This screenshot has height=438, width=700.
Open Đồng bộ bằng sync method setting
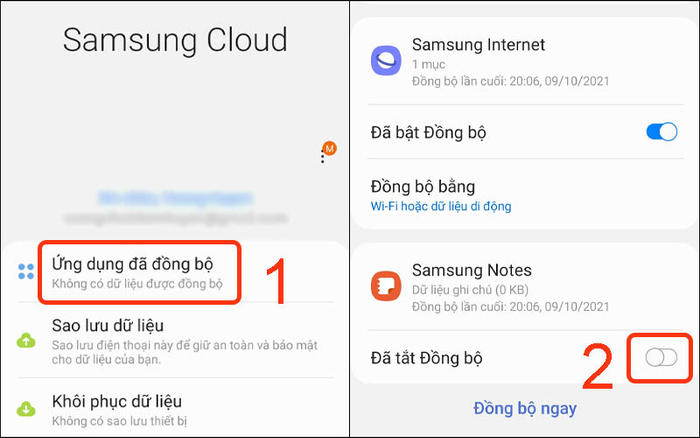[525, 195]
